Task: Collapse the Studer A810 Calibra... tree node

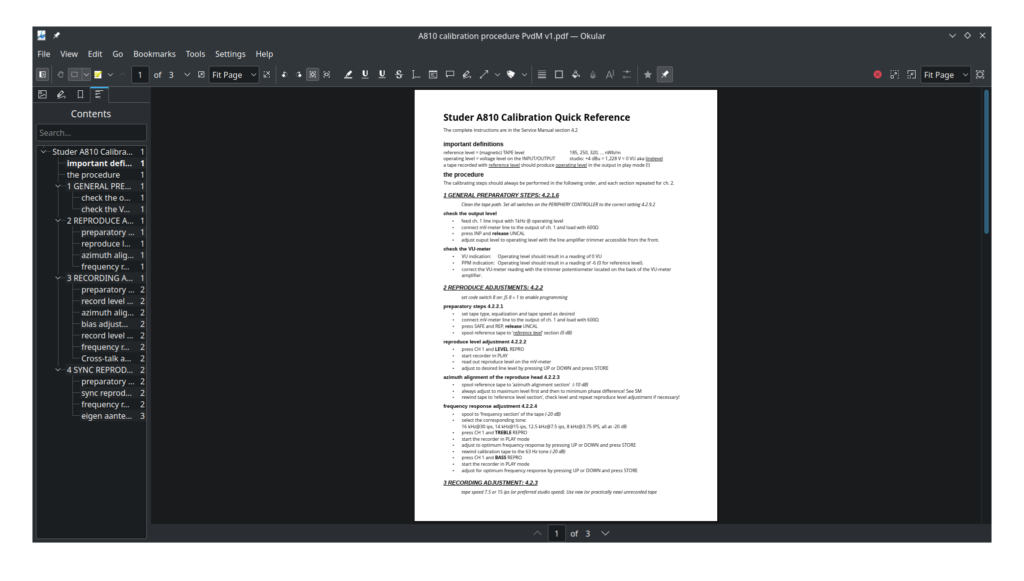Action: [x=44, y=152]
